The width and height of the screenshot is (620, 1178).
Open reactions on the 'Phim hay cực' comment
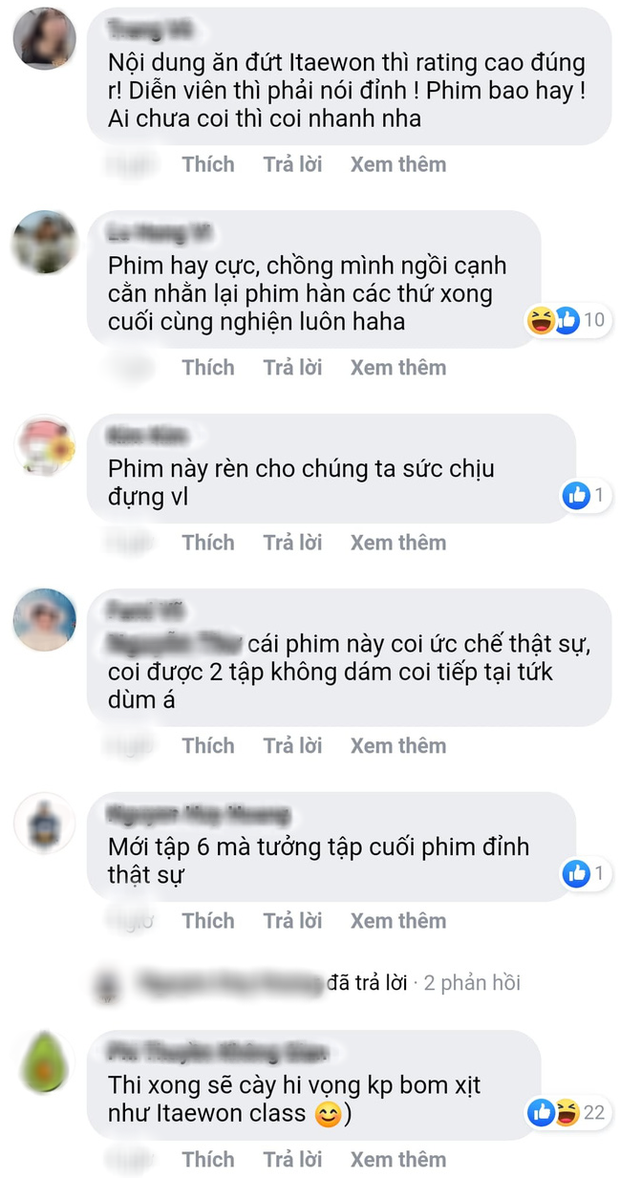coord(569,321)
